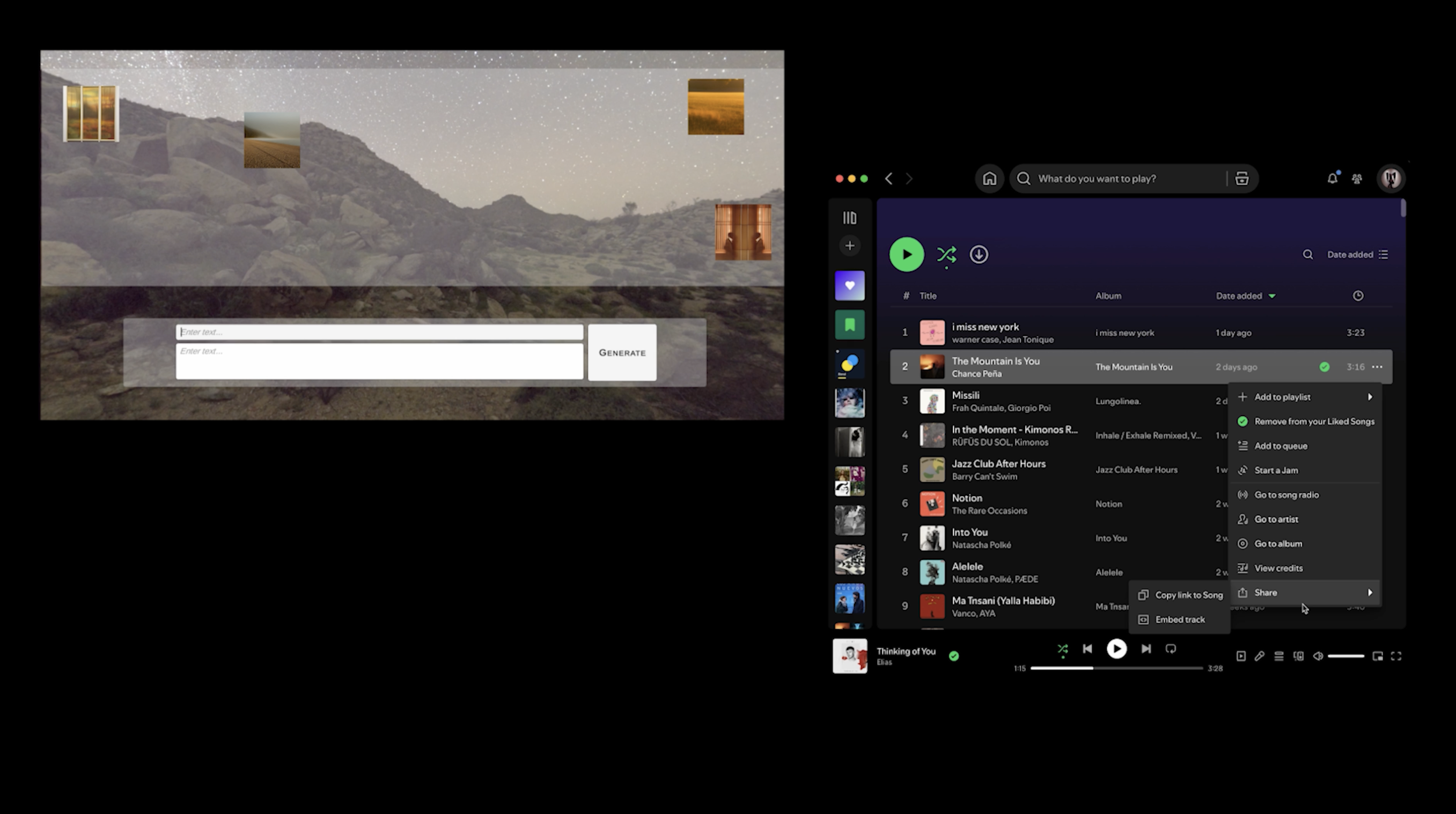This screenshot has width=1456, height=814.
Task: Sort by the Date added column header
Action: click(1246, 295)
